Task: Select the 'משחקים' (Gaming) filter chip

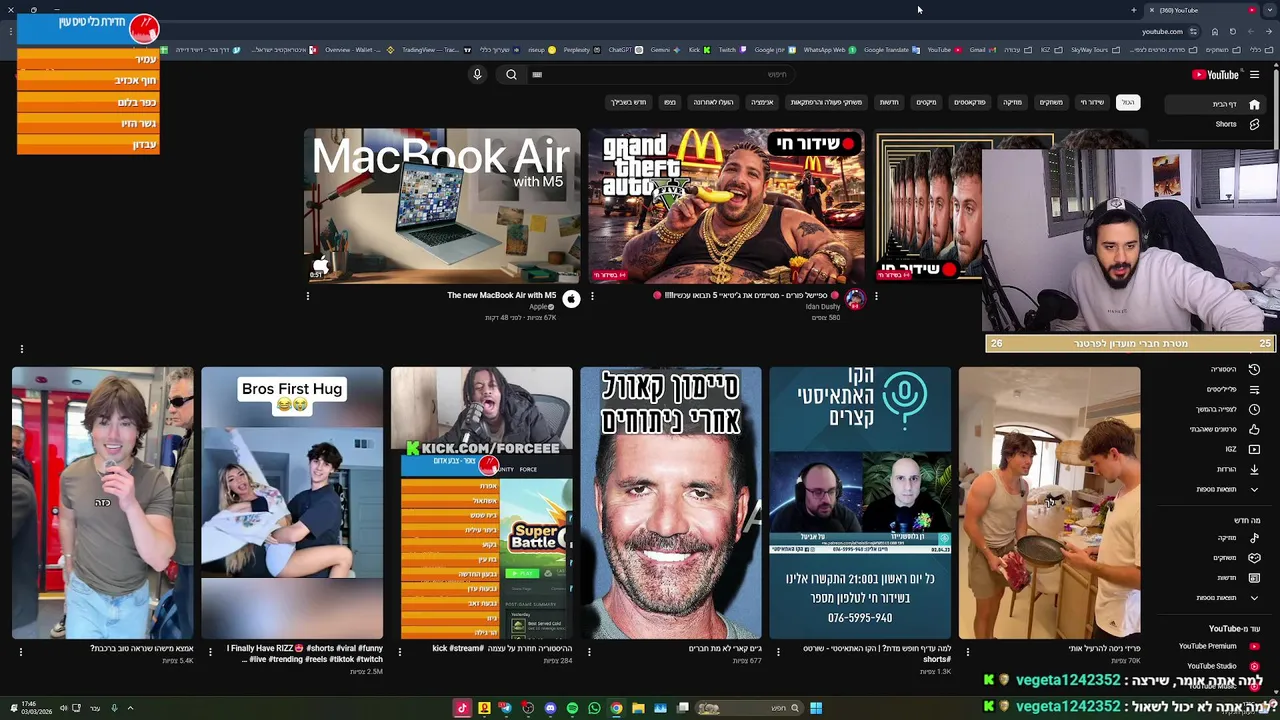Action: coord(1051,102)
